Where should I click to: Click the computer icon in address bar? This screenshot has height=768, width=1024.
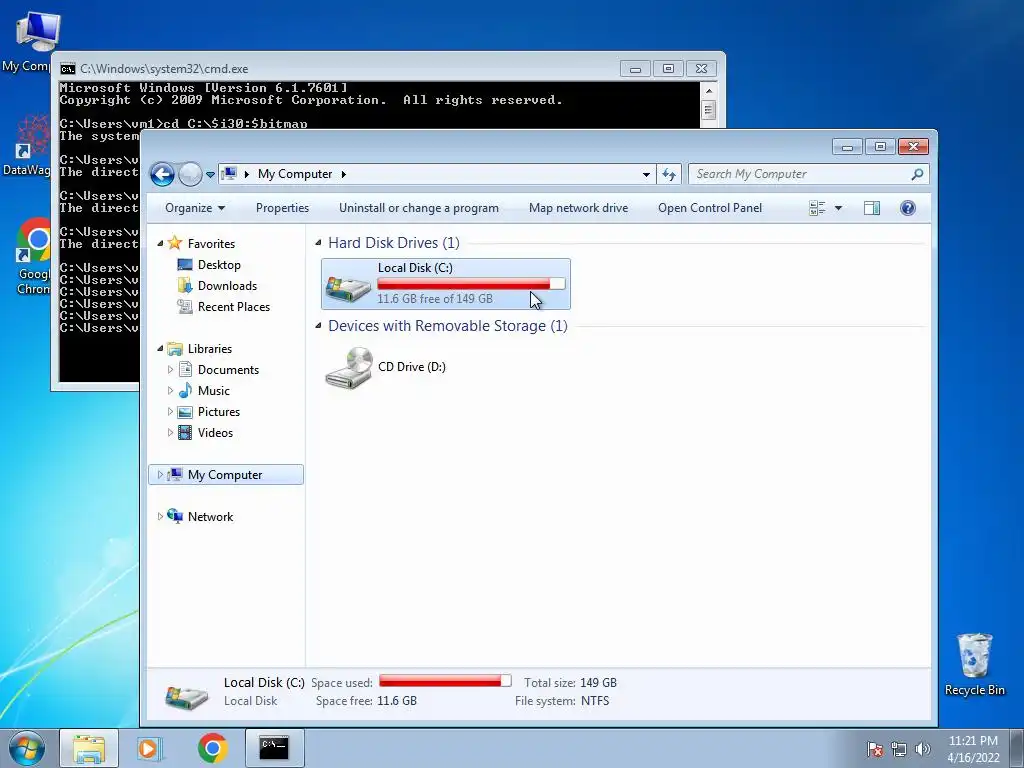[x=229, y=174]
